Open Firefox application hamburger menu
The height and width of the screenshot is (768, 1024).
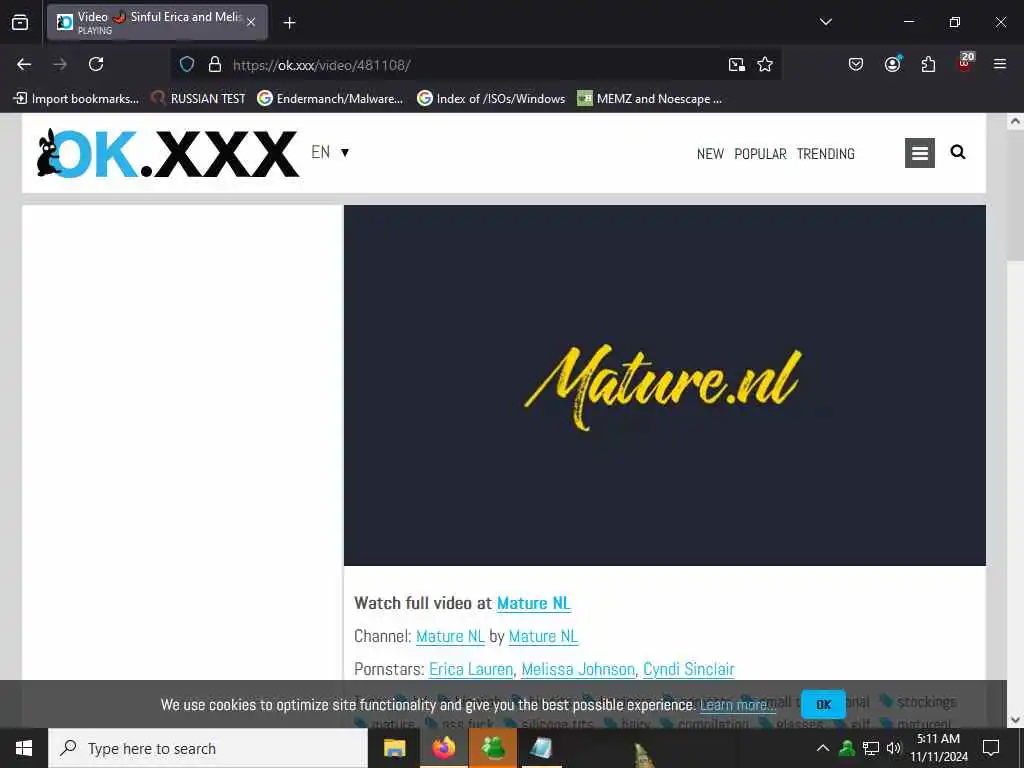click(x=1000, y=64)
